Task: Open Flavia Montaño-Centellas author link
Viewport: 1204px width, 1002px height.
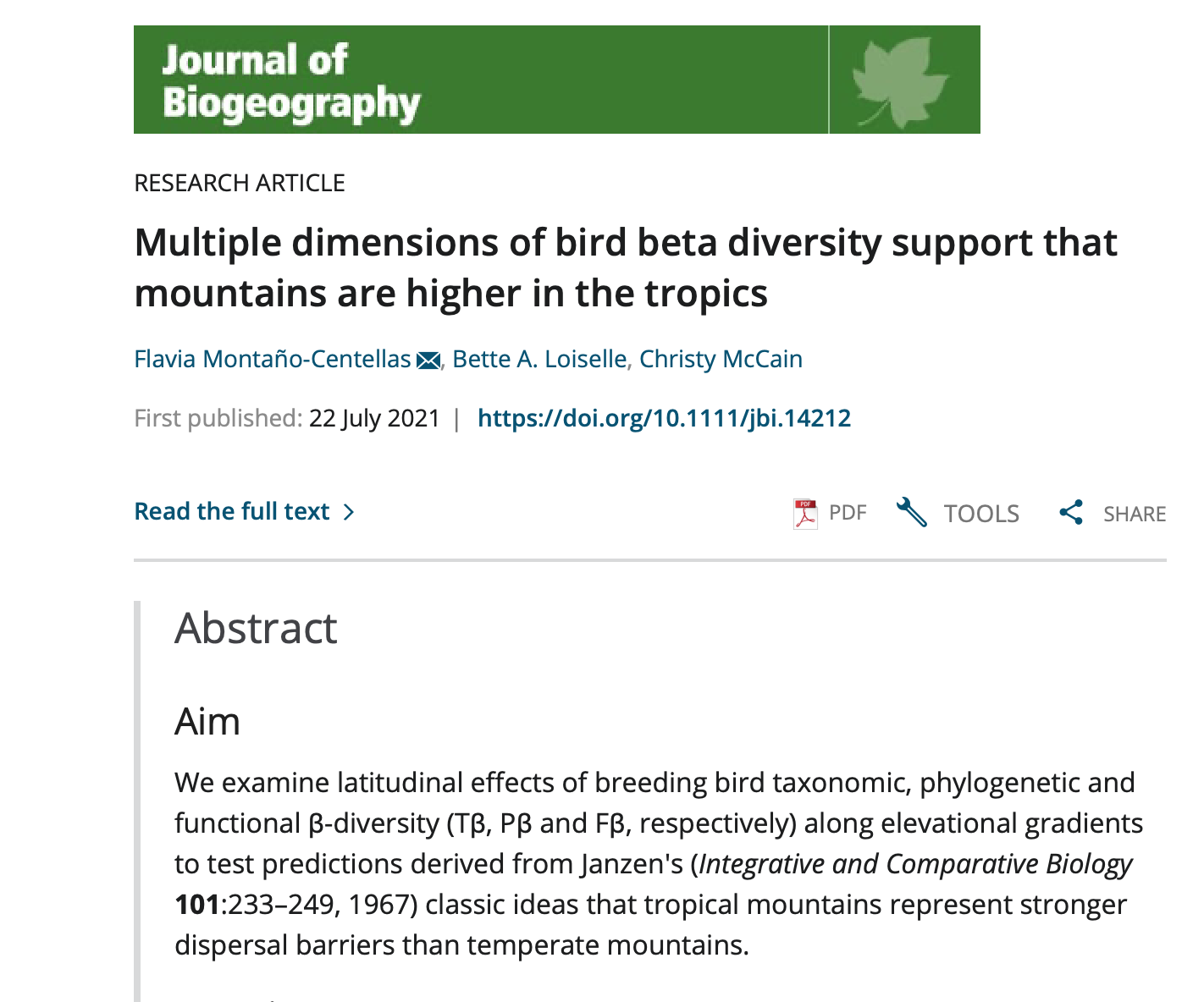Action: click(x=273, y=359)
